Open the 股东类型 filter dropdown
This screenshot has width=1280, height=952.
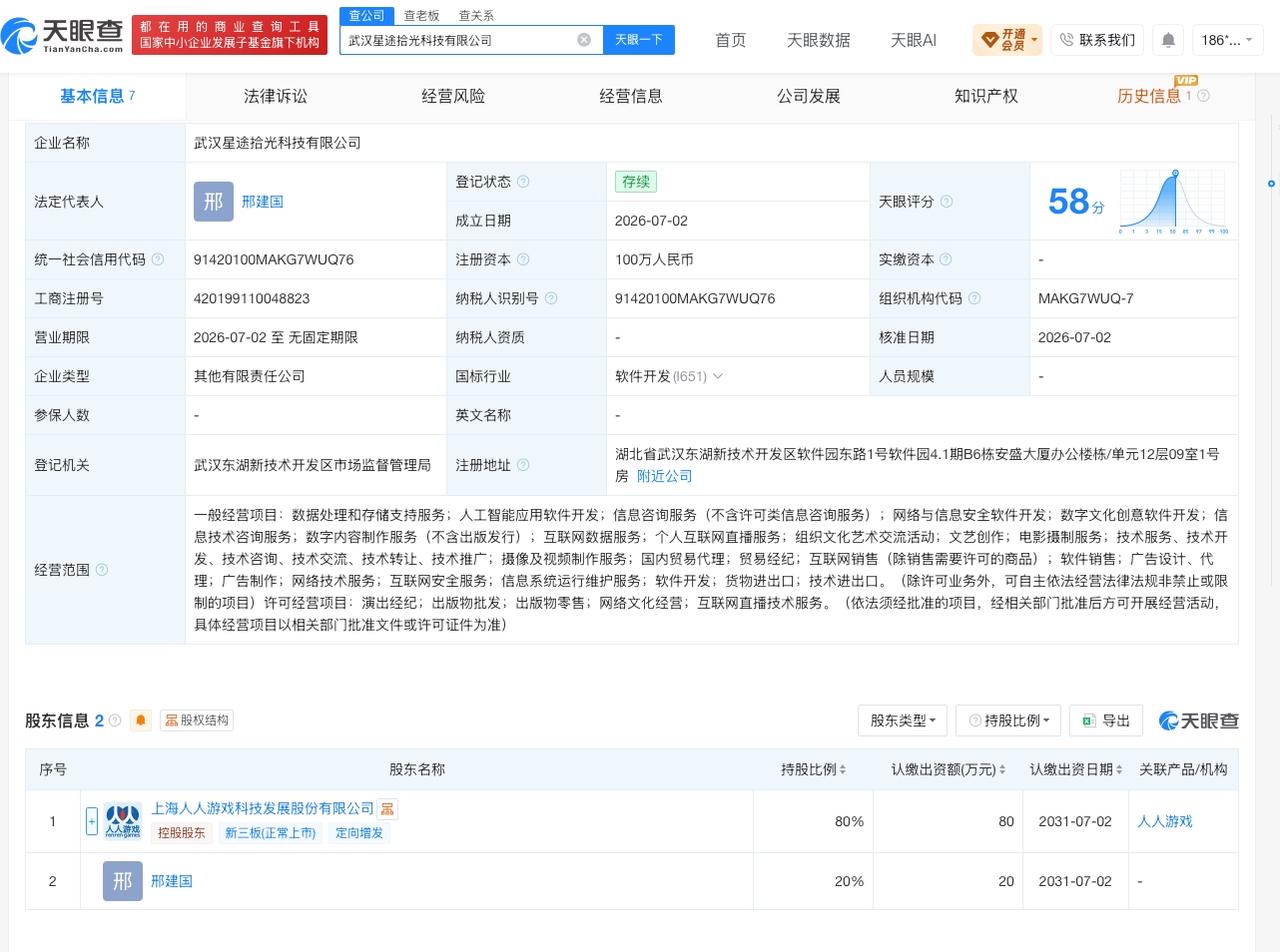tap(902, 721)
